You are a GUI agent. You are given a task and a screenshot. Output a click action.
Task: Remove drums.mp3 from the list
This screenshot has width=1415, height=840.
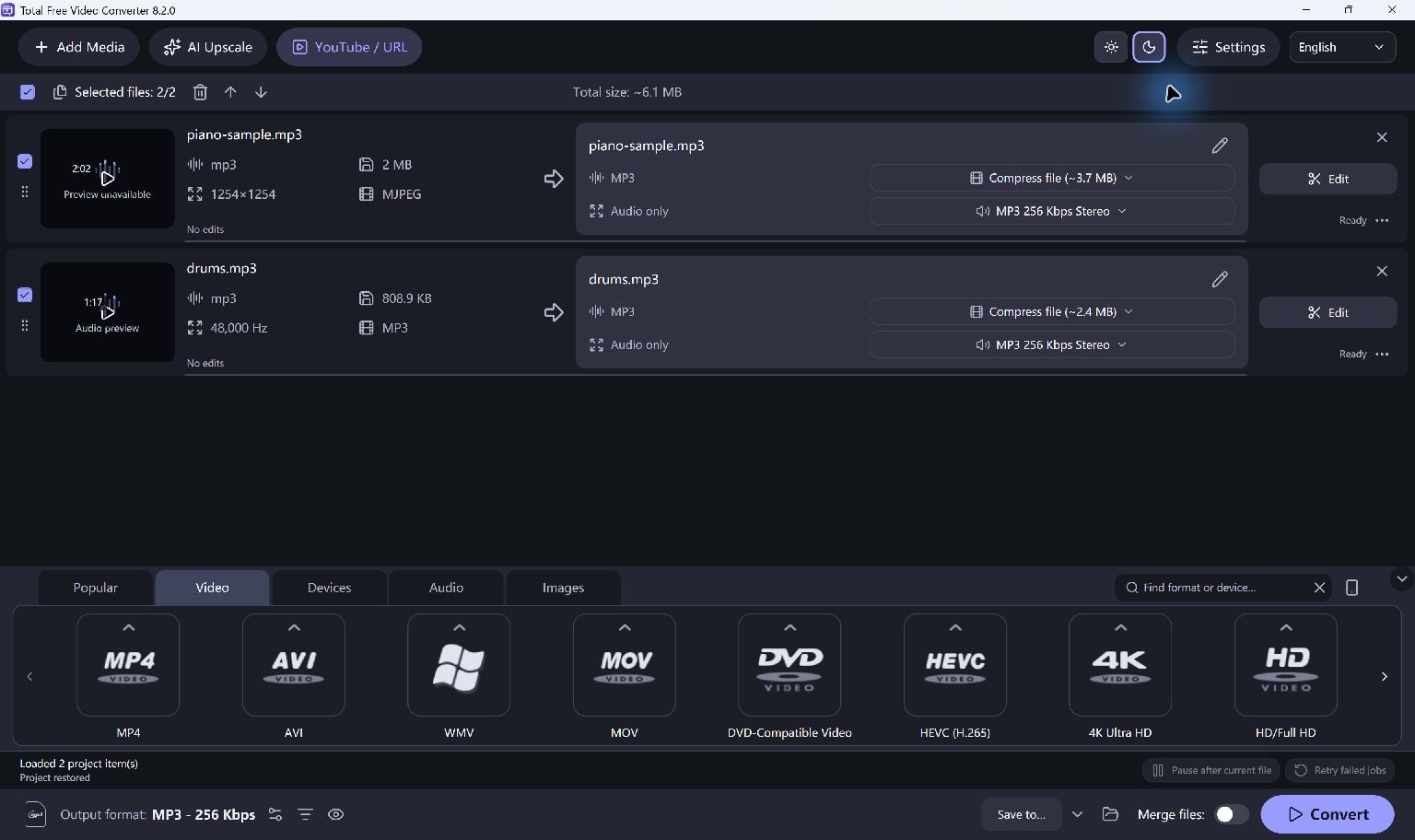click(x=1382, y=271)
